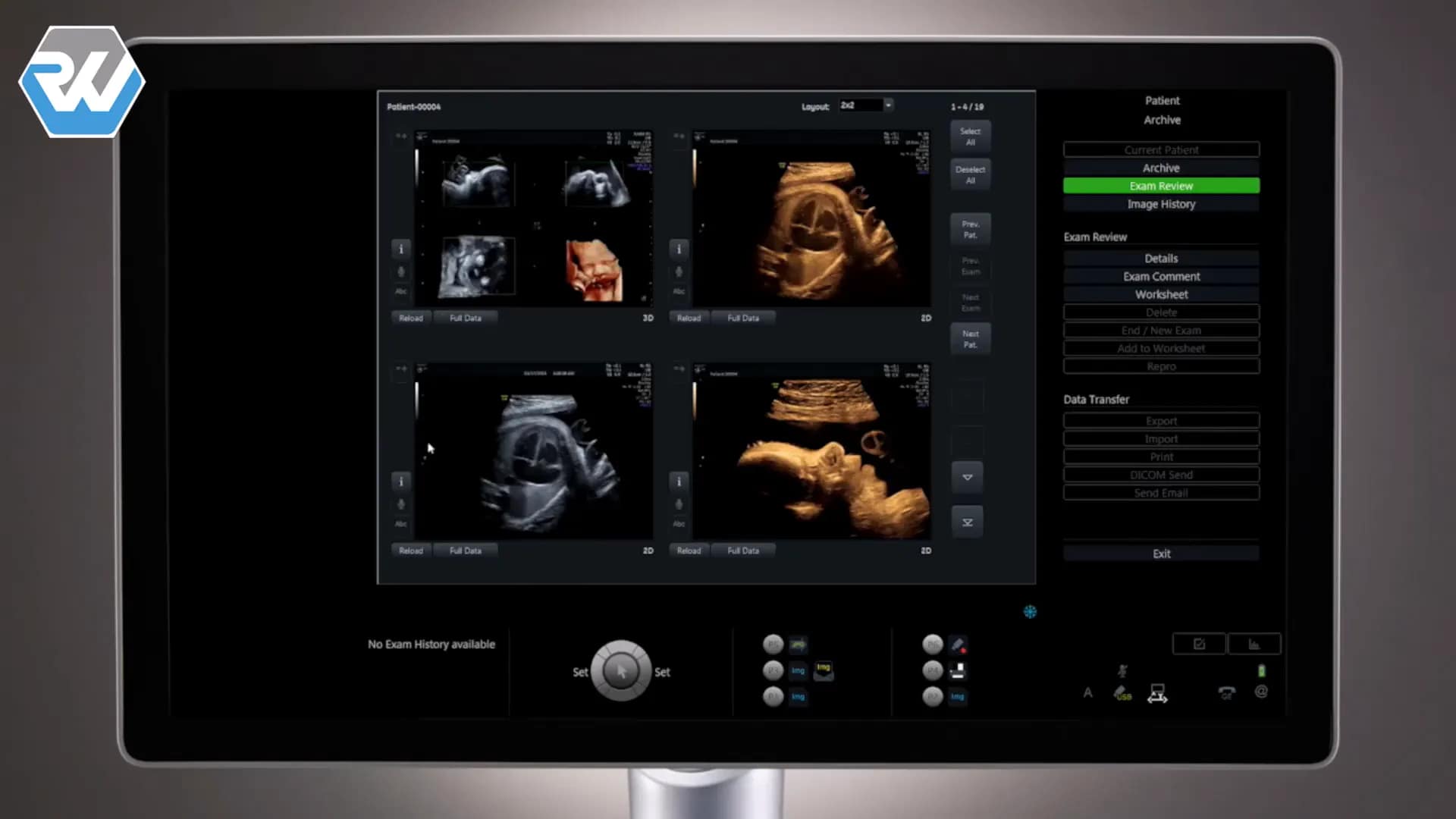Click the page-down arrow in the gallery
Viewport: 1456px width, 819px height.
[x=968, y=477]
